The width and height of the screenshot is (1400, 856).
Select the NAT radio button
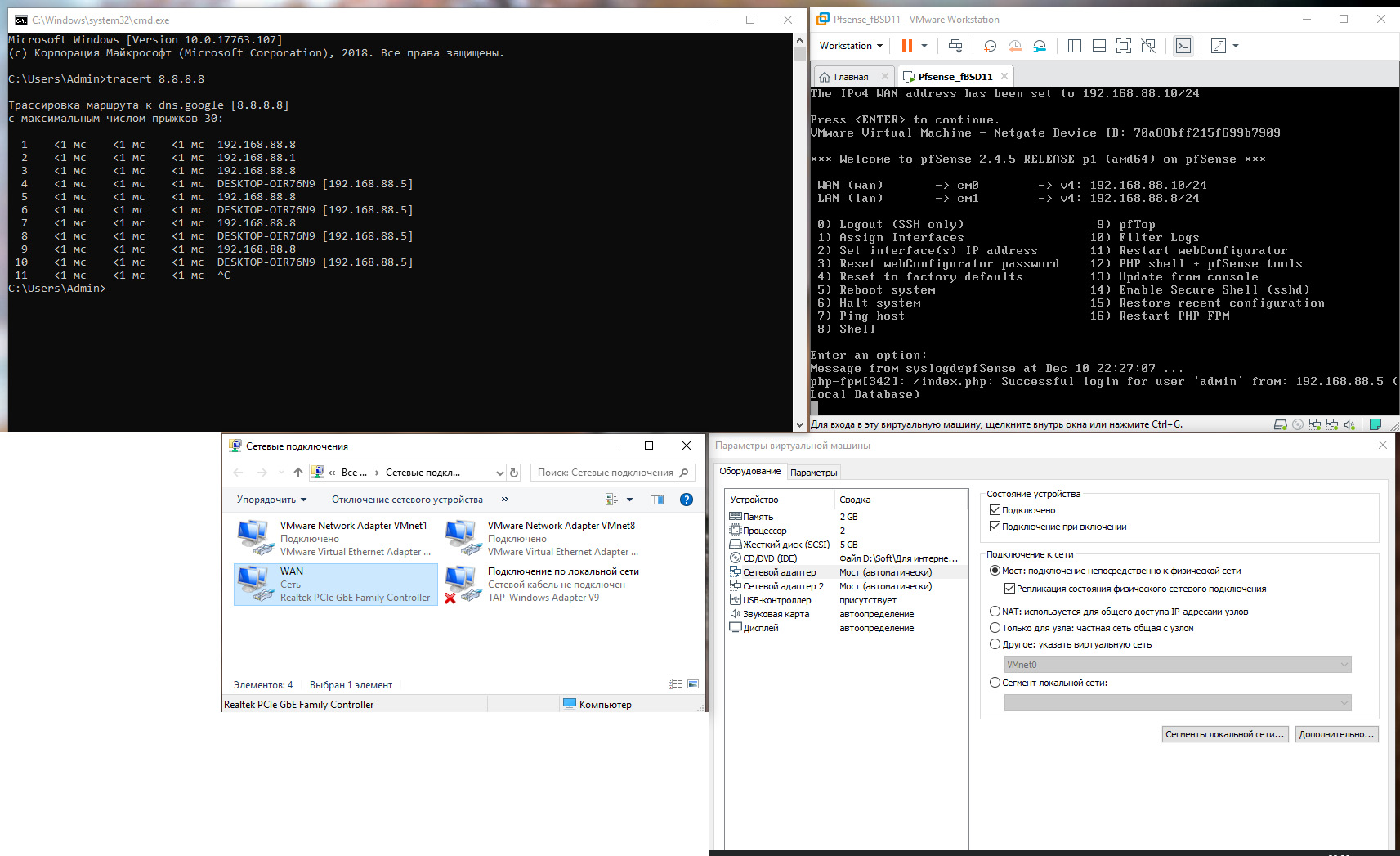(x=995, y=612)
